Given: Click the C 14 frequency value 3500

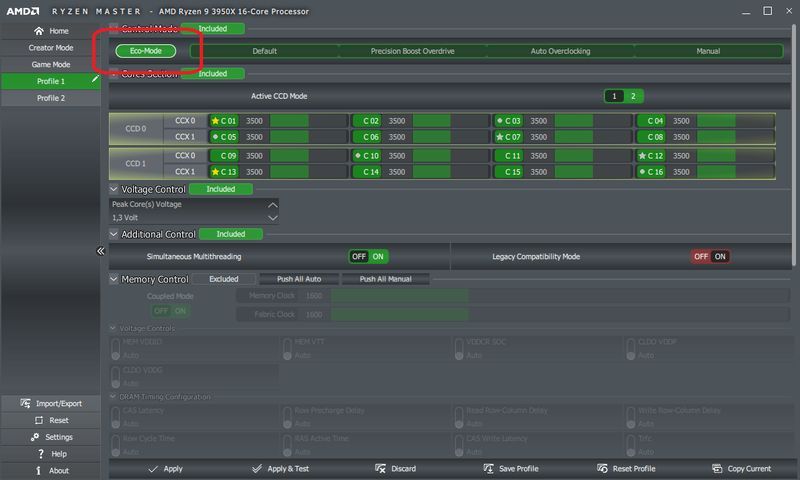Looking at the screenshot, I should click(x=397, y=172).
